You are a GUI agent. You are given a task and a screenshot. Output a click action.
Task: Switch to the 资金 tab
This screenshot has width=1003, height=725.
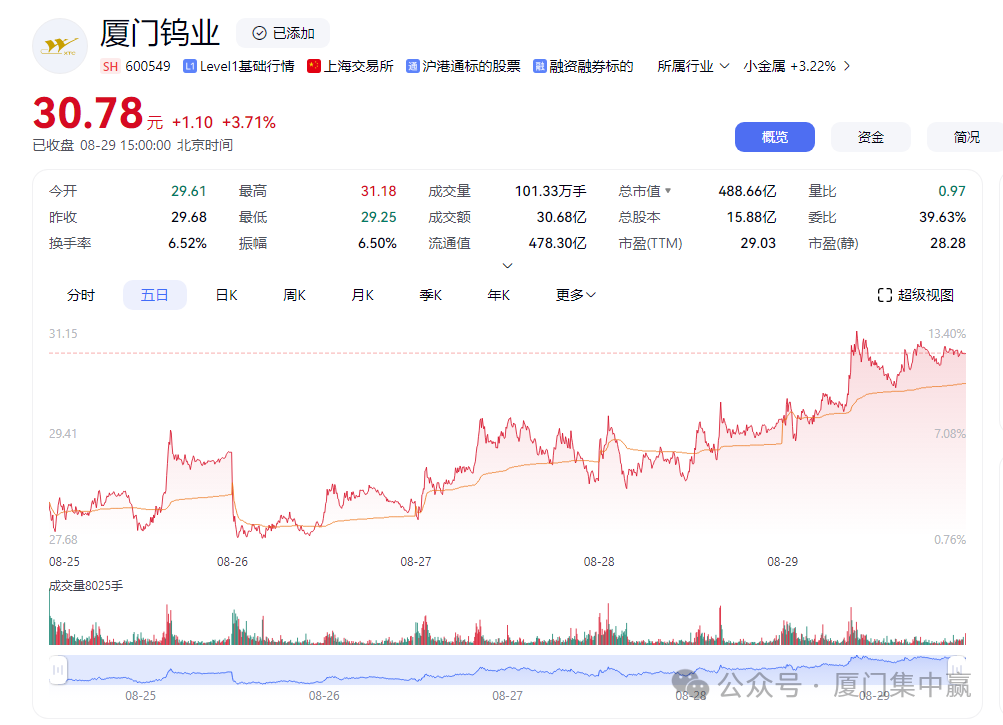(869, 137)
